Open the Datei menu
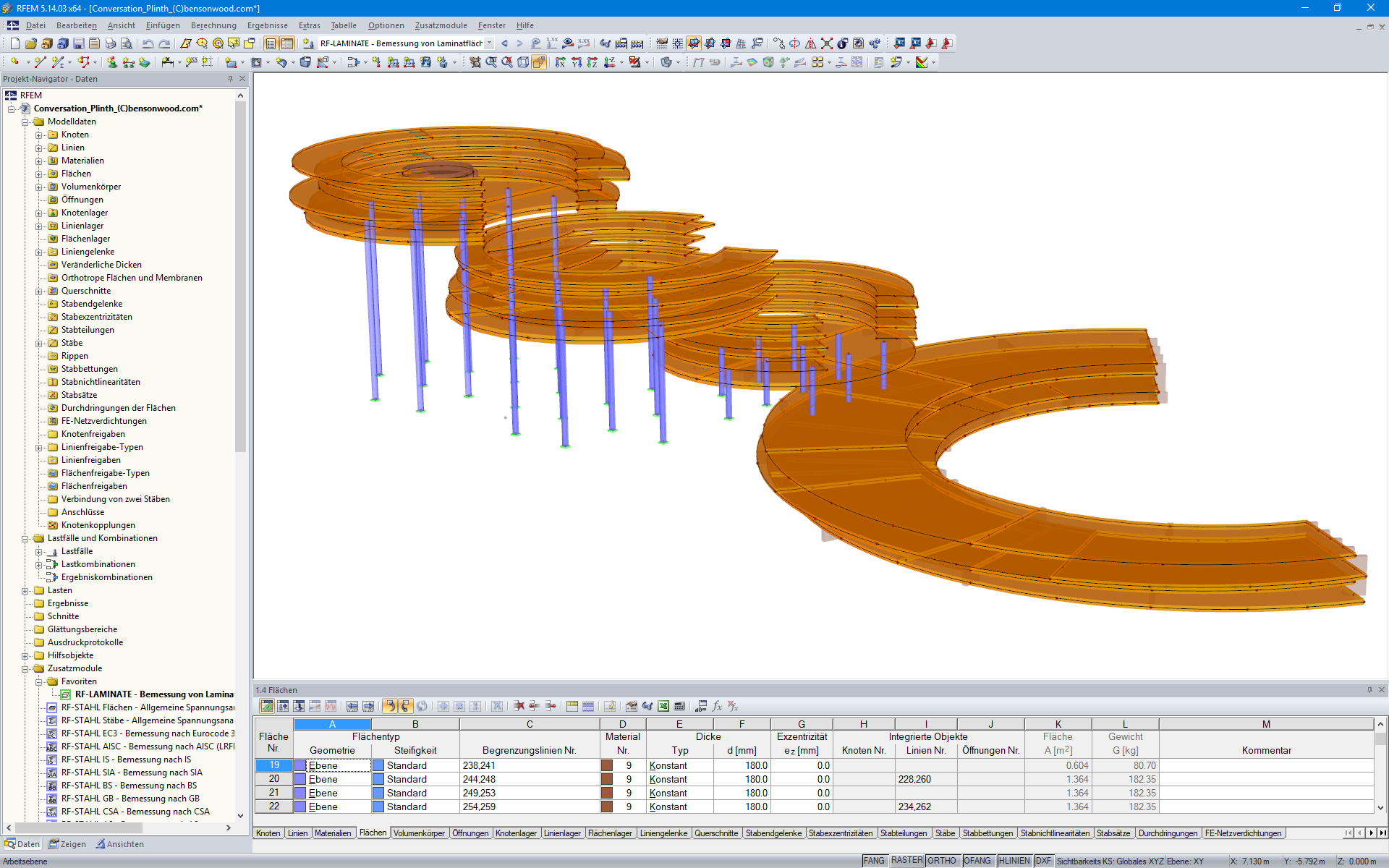 tap(35, 25)
